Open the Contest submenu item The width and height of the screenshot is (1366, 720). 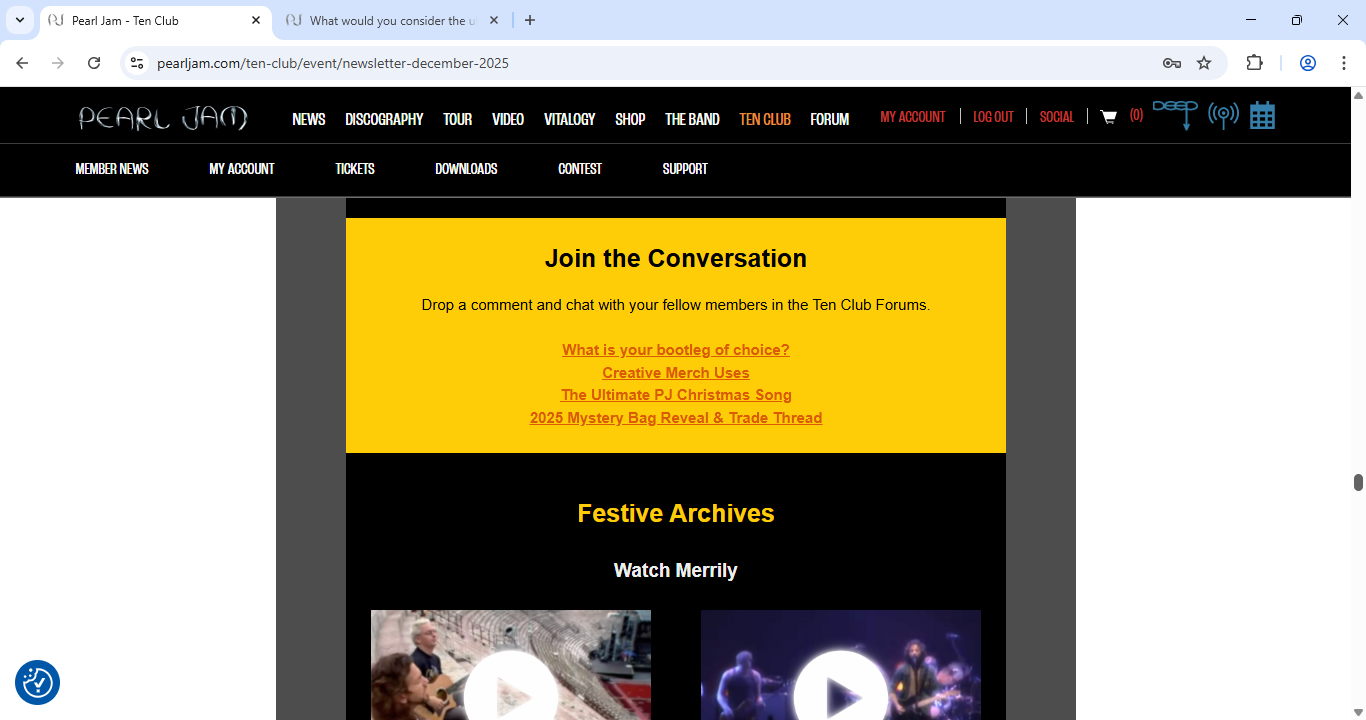click(580, 169)
